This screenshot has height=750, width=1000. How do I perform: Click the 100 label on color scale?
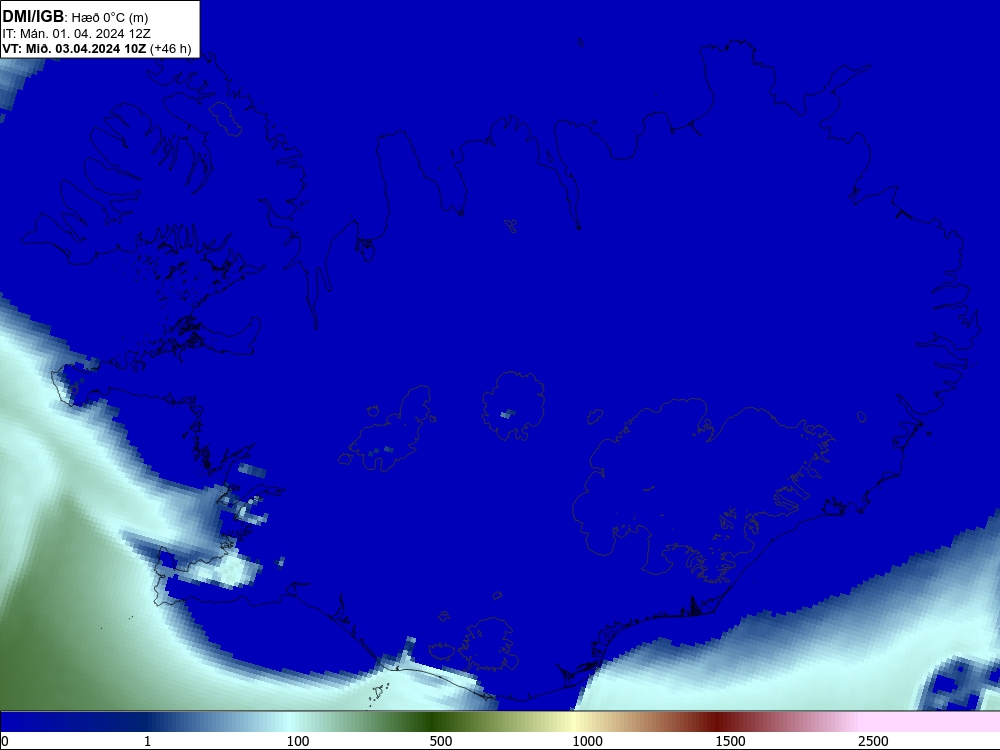pyautogui.click(x=298, y=741)
